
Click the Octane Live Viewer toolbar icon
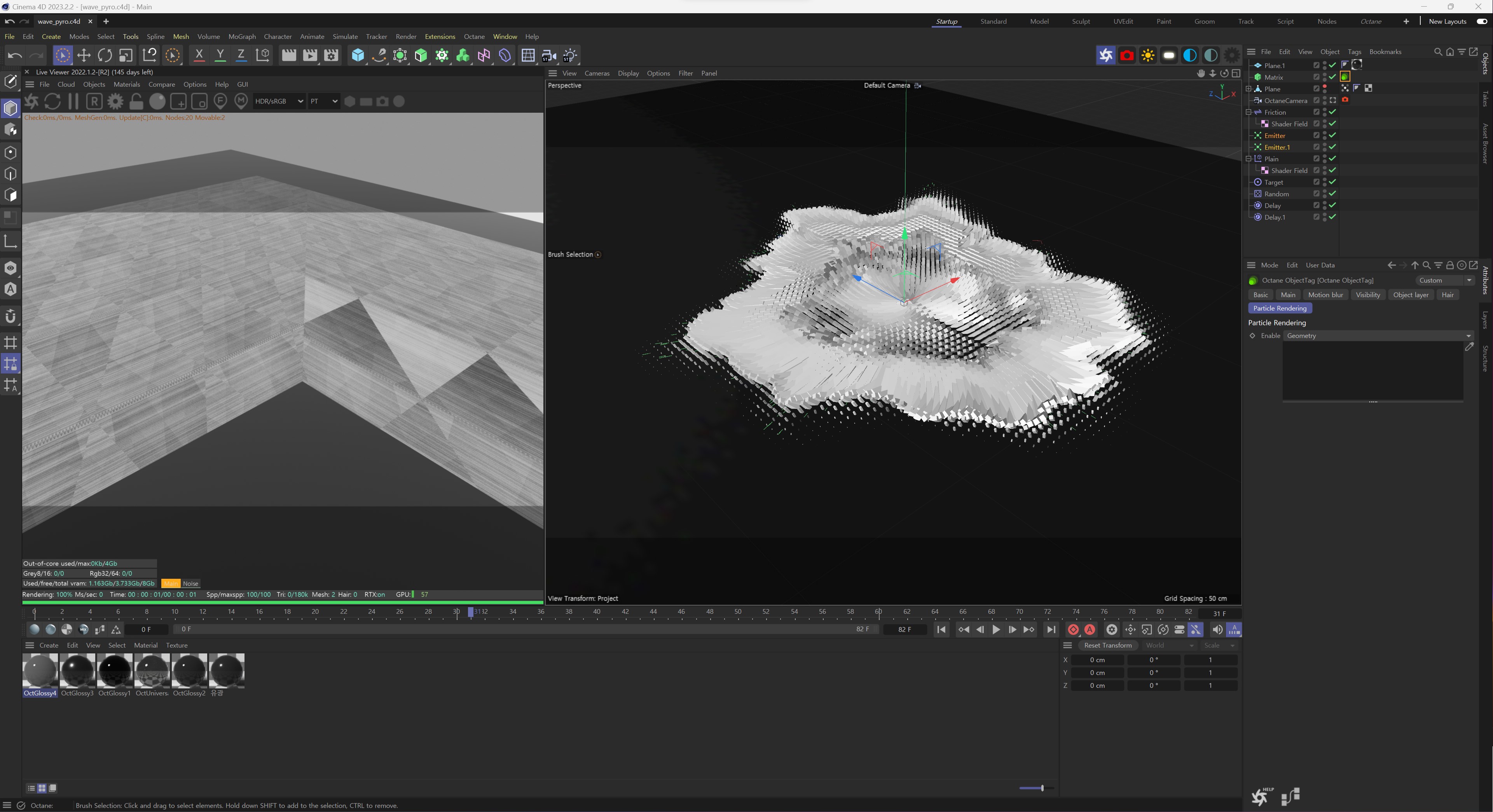click(x=1106, y=56)
